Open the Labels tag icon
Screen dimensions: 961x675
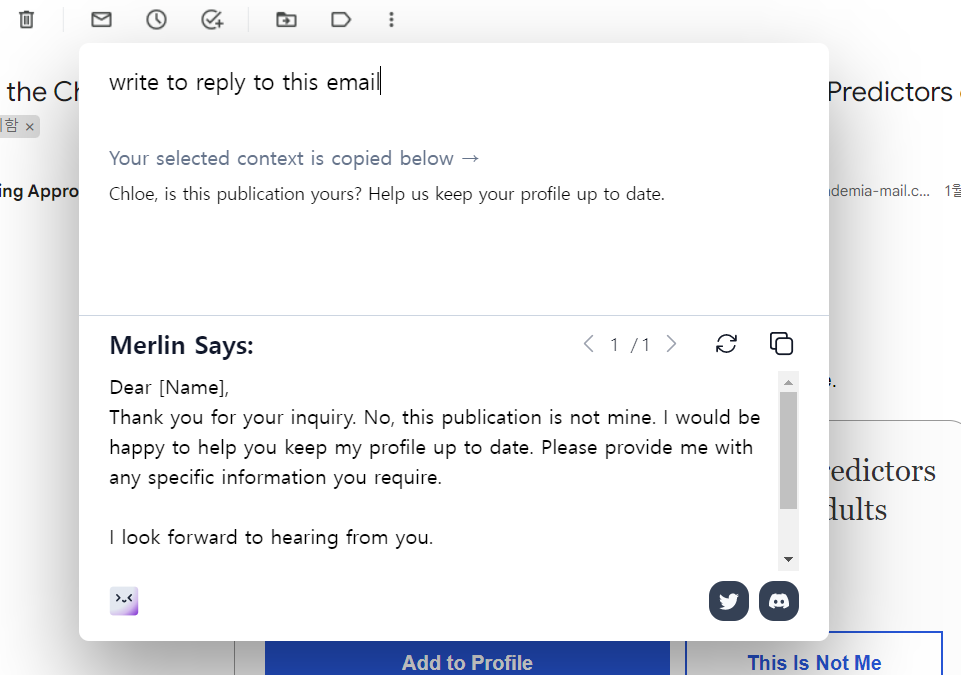click(x=341, y=20)
